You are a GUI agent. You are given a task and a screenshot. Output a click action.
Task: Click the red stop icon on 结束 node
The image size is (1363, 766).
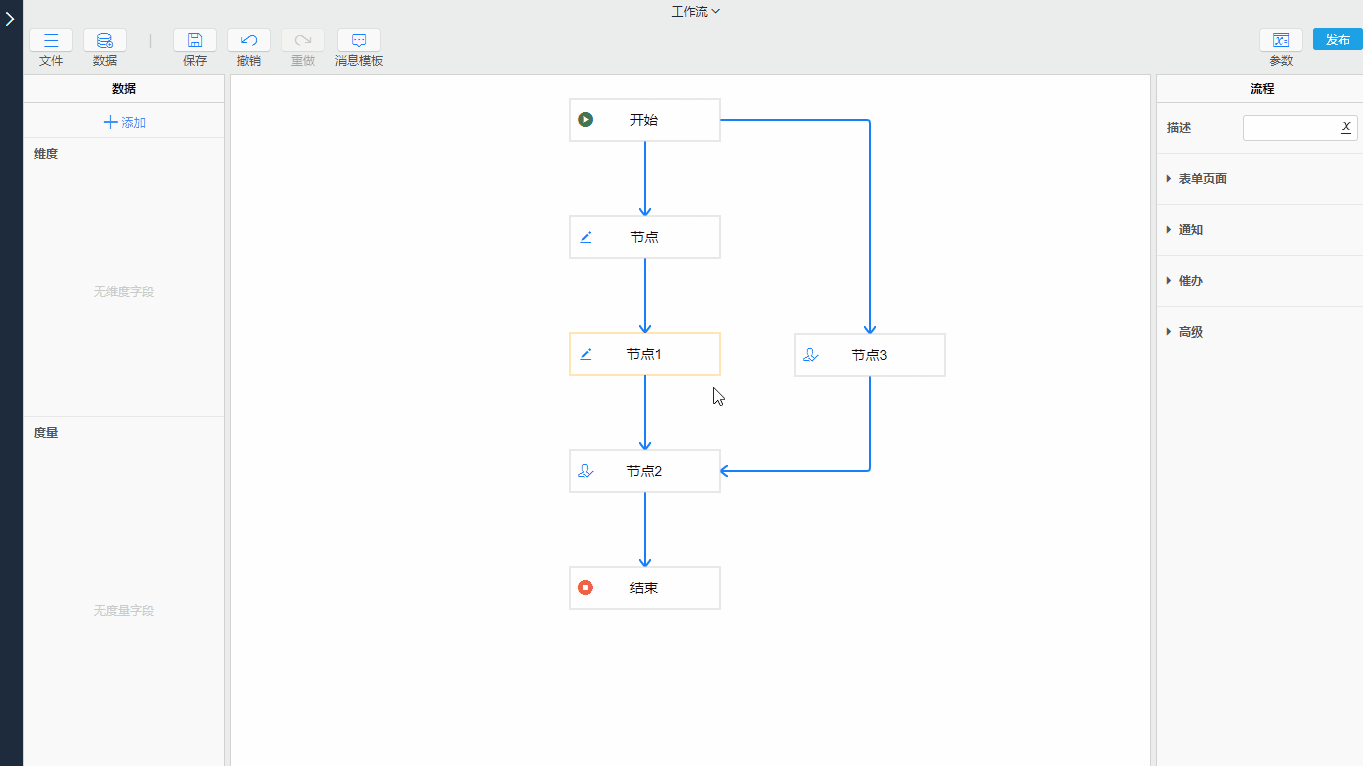586,588
